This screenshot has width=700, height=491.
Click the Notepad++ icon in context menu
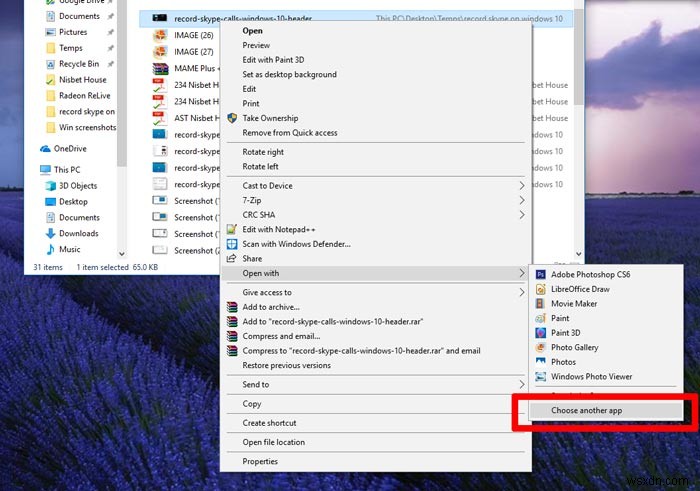click(x=232, y=229)
